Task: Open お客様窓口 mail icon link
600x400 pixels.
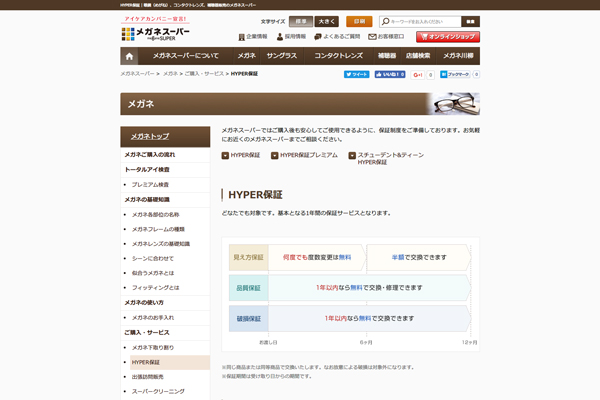Action: pos(386,37)
